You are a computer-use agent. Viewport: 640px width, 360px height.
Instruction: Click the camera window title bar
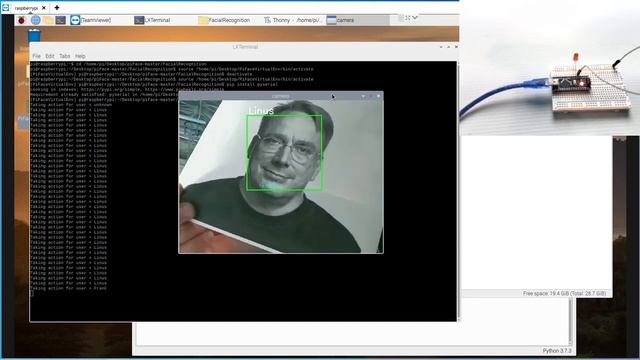coord(280,96)
